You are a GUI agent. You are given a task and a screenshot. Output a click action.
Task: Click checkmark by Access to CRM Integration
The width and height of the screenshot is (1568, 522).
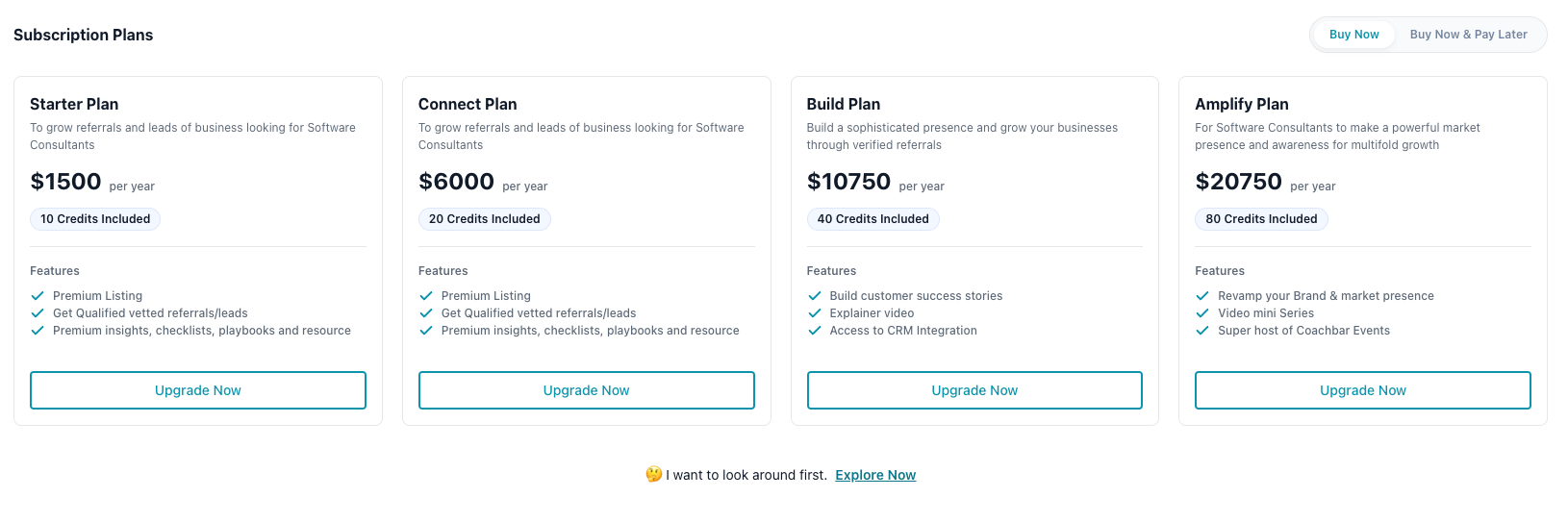(x=815, y=331)
